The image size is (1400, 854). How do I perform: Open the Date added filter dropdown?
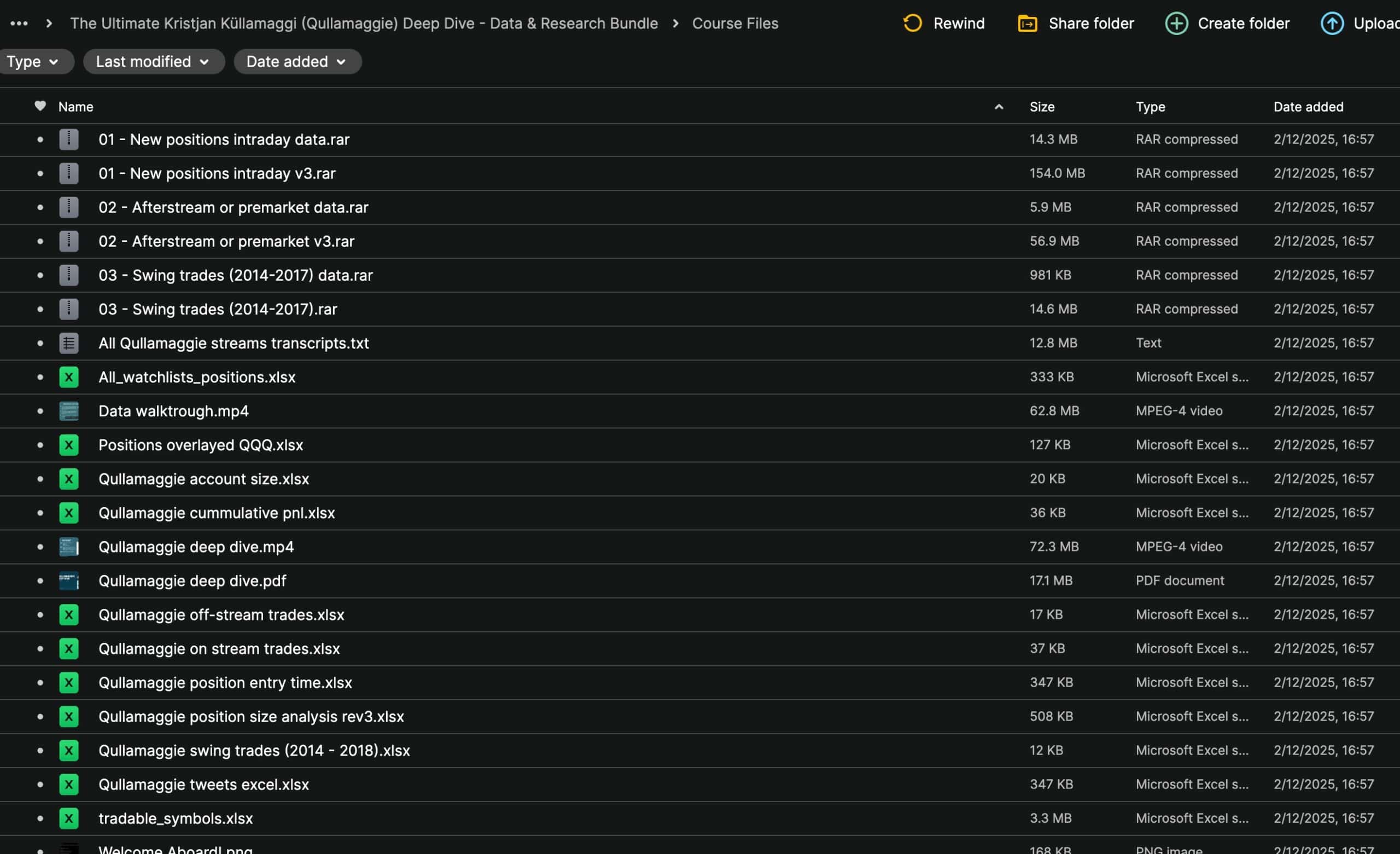click(x=296, y=61)
